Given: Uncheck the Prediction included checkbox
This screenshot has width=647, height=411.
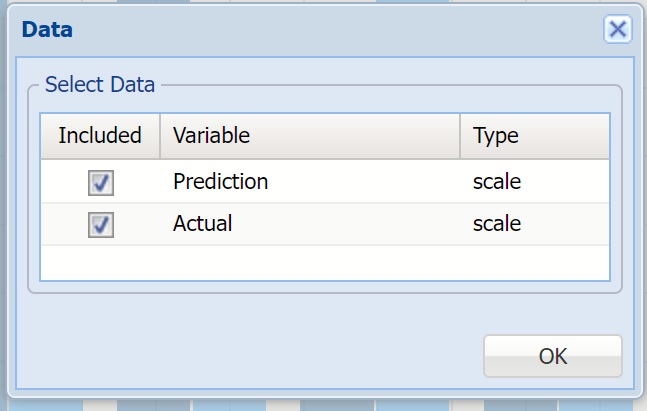Looking at the screenshot, I should pyautogui.click(x=101, y=183).
